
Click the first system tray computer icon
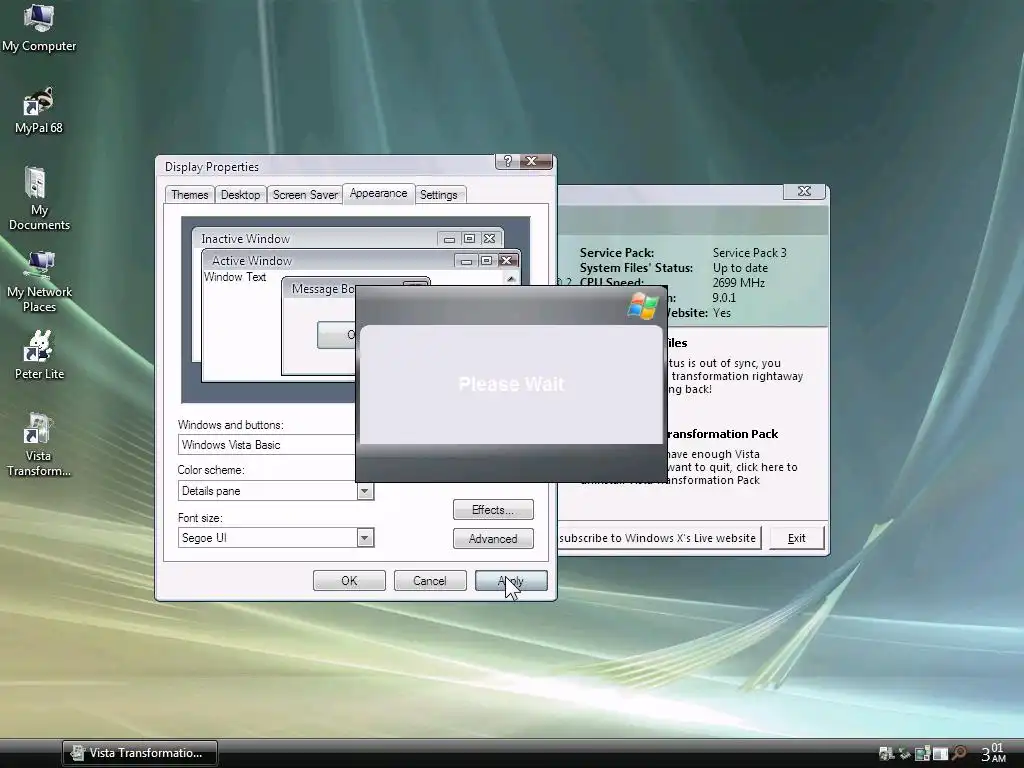tap(886, 754)
